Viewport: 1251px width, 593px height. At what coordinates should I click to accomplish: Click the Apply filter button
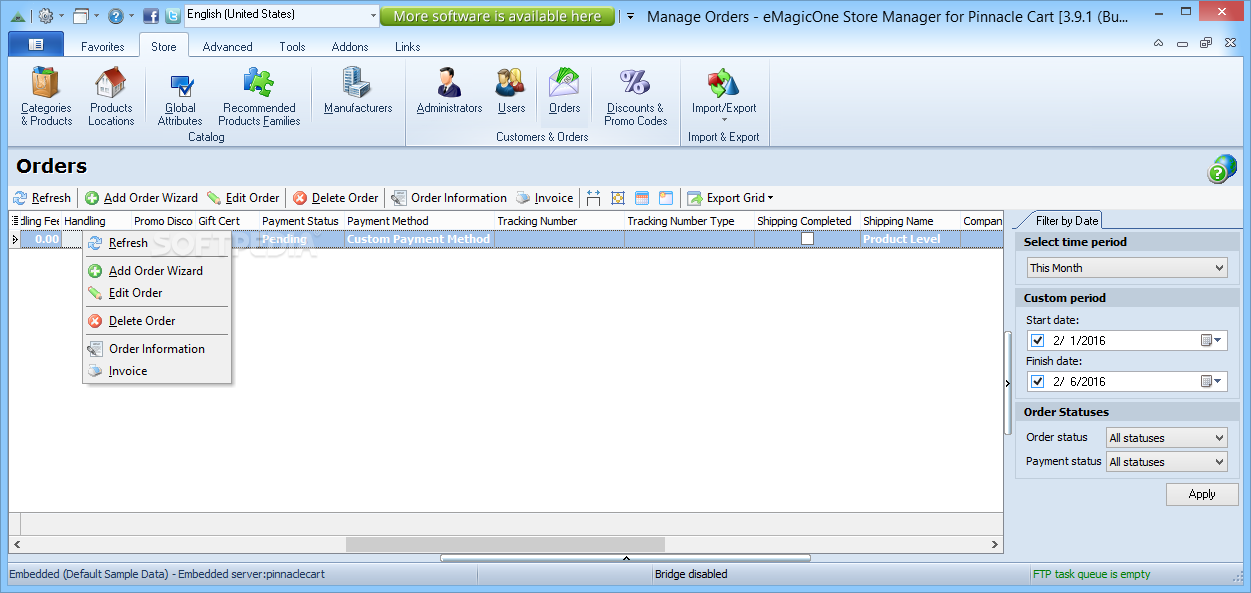click(1202, 494)
